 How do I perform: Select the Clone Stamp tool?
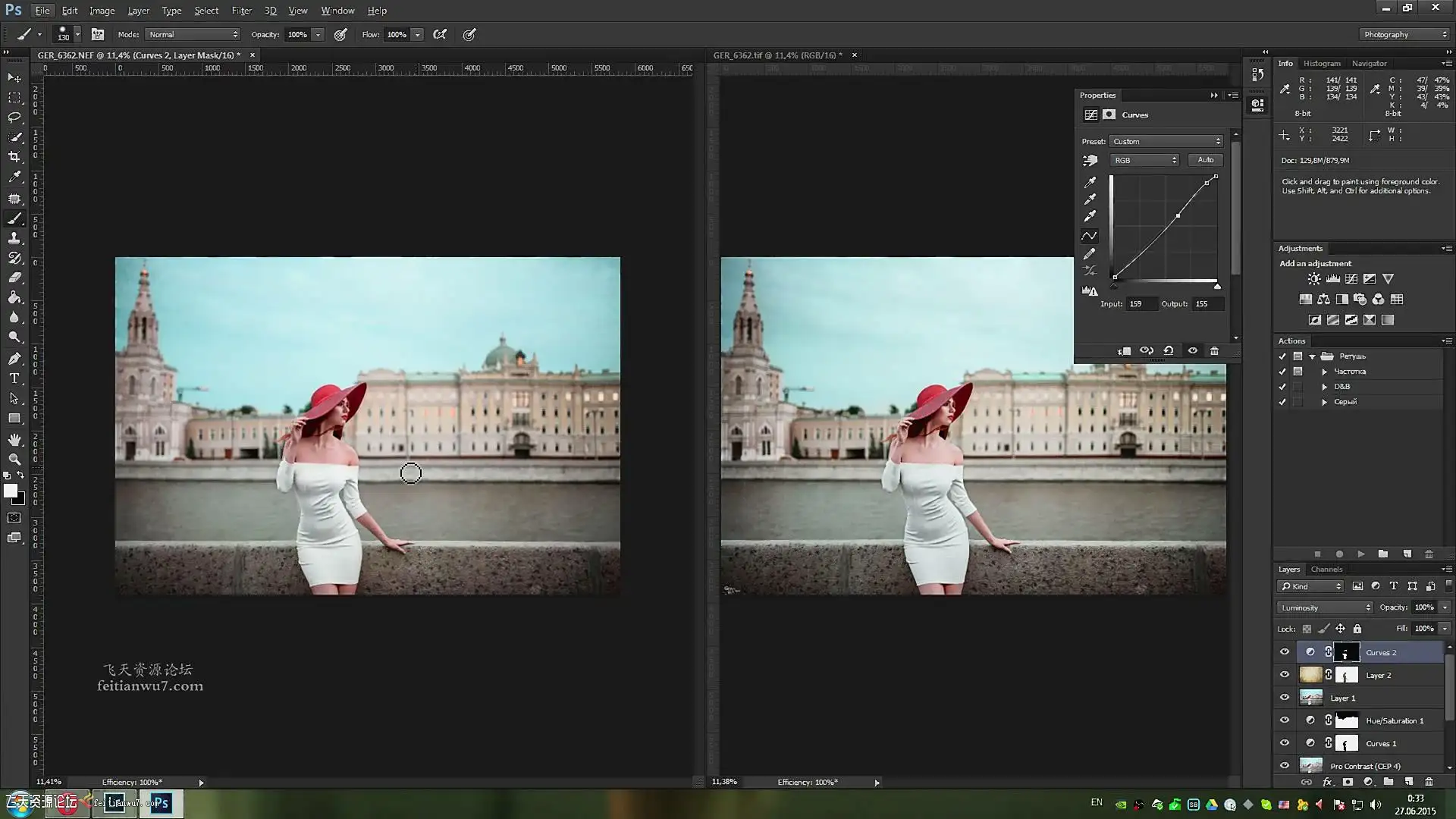click(x=14, y=238)
